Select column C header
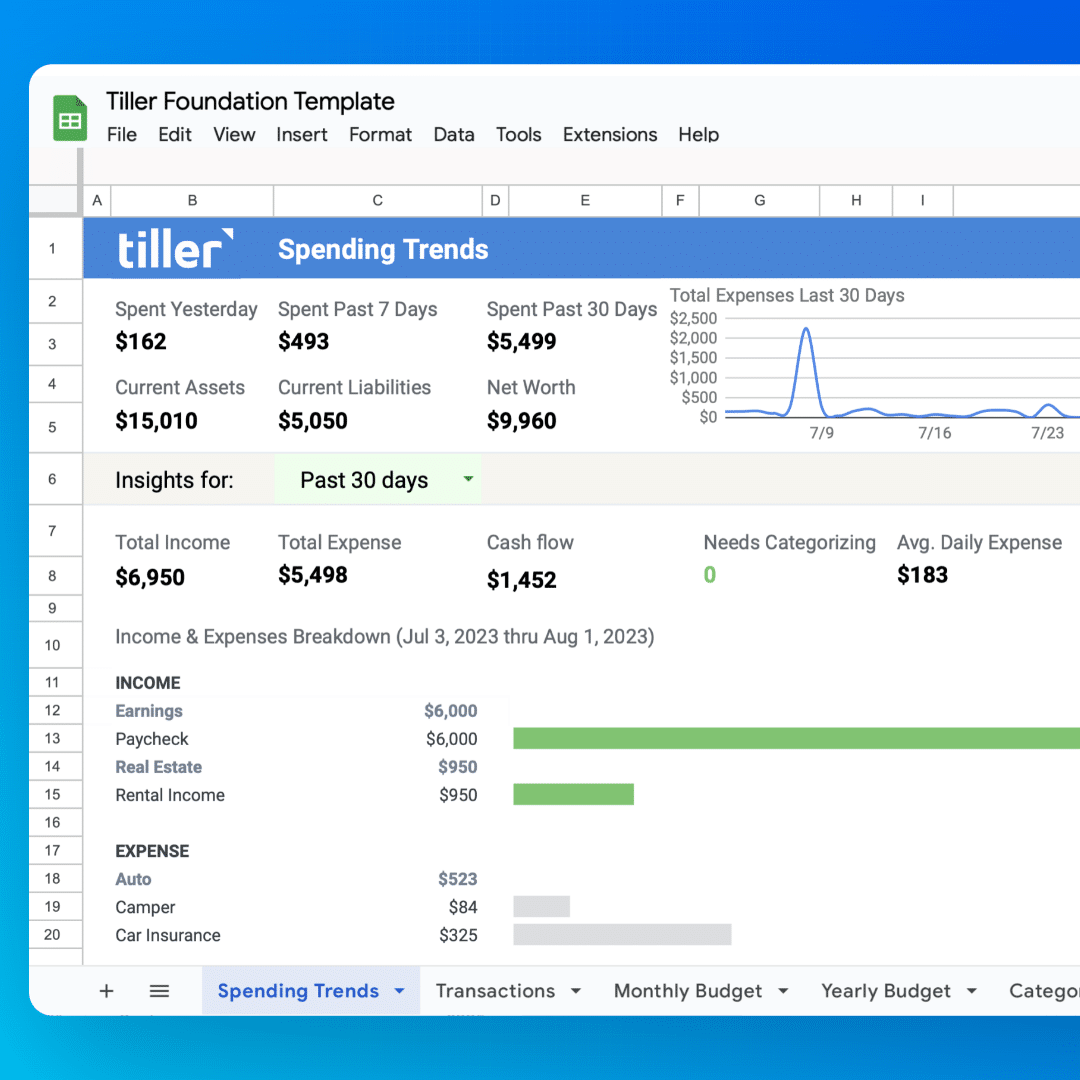Image resolution: width=1080 pixels, height=1080 pixels. pyautogui.click(x=377, y=200)
